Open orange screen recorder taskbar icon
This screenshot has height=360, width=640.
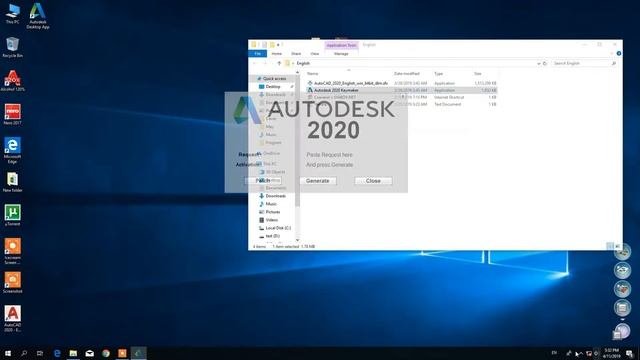122,353
